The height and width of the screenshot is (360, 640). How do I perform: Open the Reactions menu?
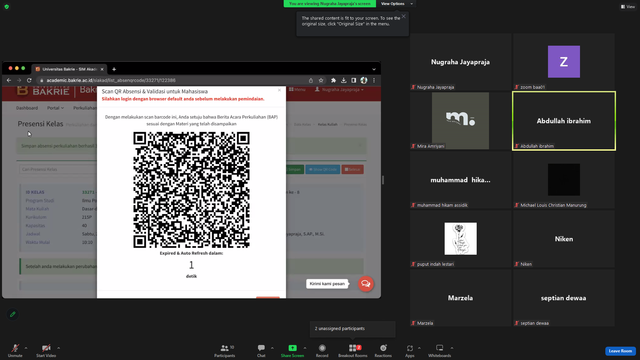[x=383, y=350]
